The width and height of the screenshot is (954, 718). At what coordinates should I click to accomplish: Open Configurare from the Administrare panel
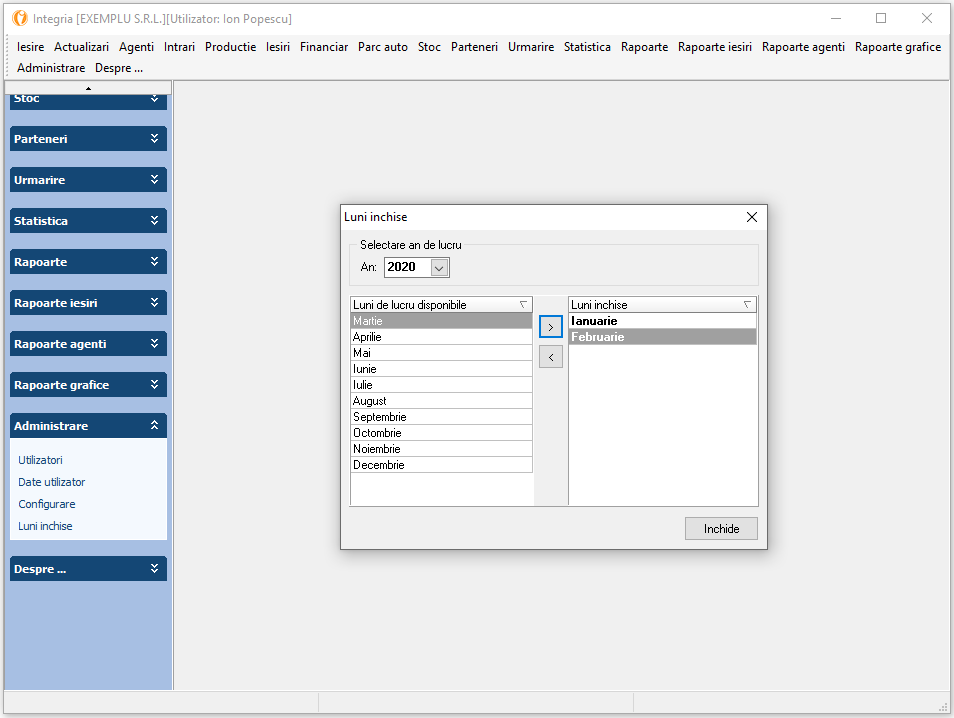[47, 504]
